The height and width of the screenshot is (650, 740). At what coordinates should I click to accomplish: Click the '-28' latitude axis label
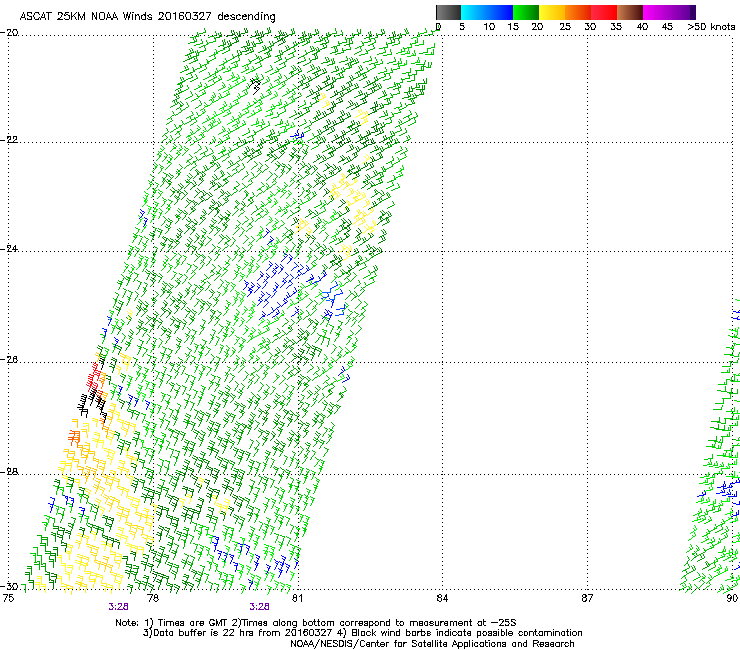click(9, 472)
